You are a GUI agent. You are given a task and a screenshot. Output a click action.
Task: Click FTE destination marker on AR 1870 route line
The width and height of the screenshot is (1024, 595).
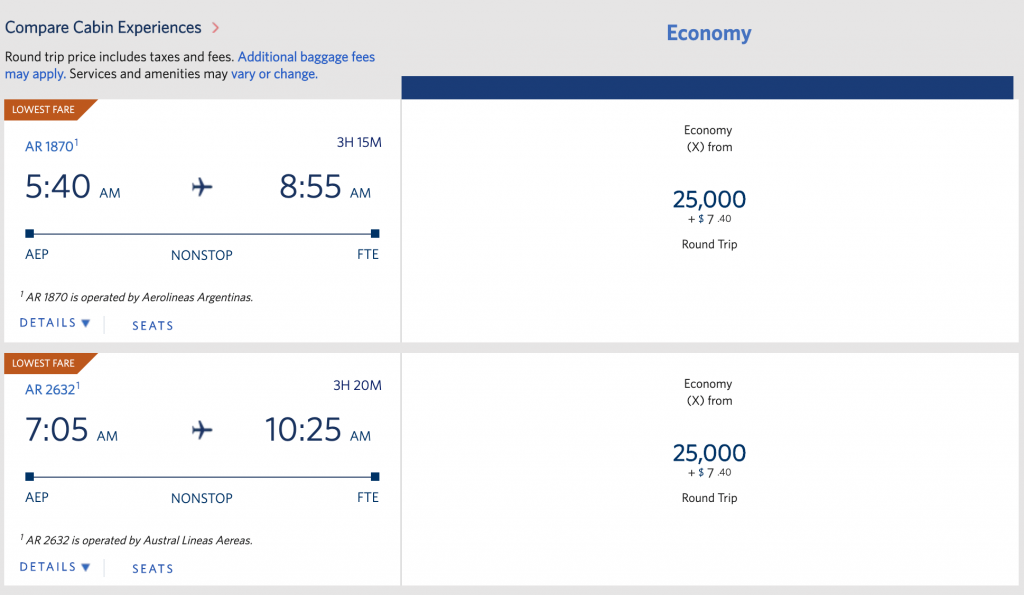pyautogui.click(x=375, y=233)
